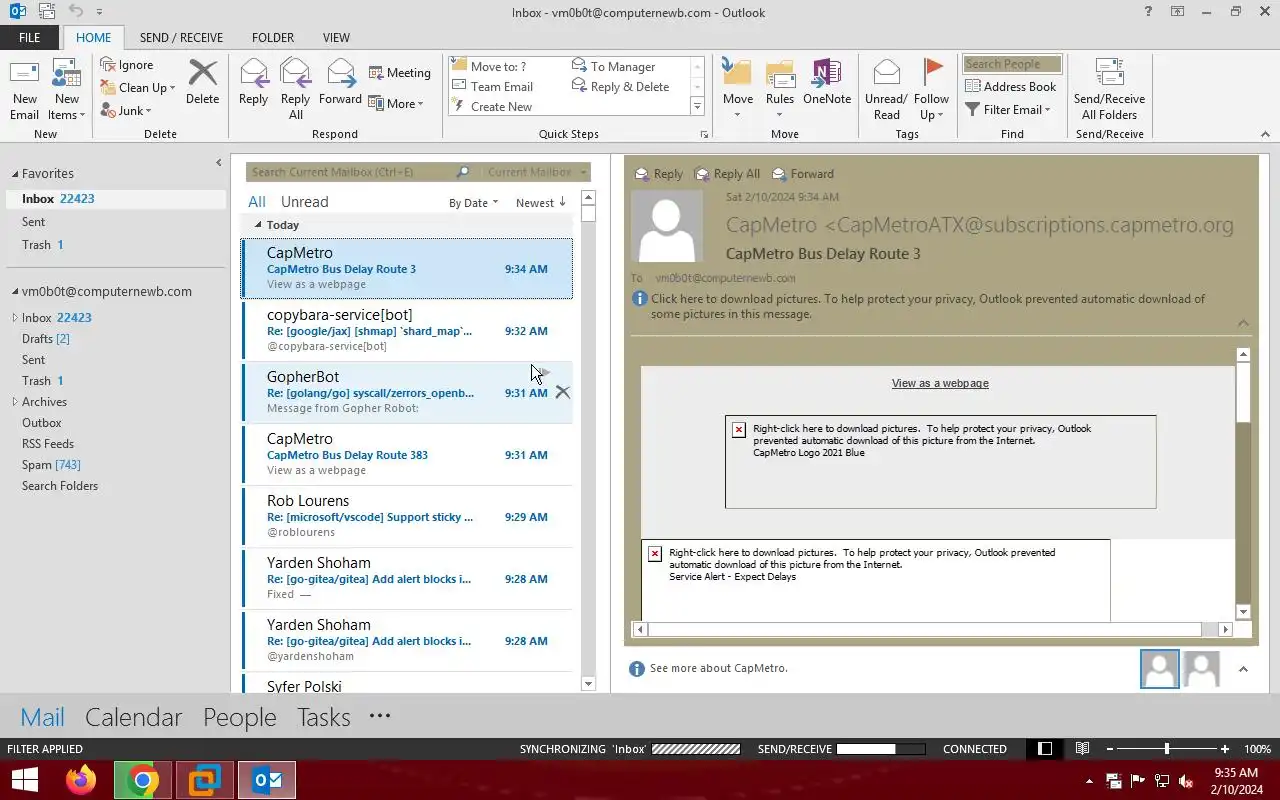Click the Reply All ribbon icon
1280x800 pixels.
pos(295,74)
